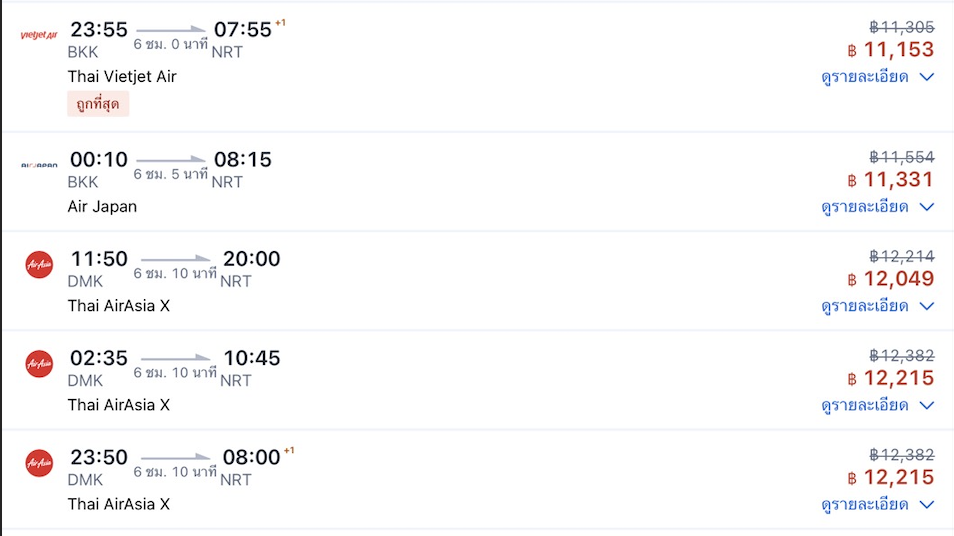Select the 23:55 Thai Vietjet departure time

pyautogui.click(x=99, y=30)
